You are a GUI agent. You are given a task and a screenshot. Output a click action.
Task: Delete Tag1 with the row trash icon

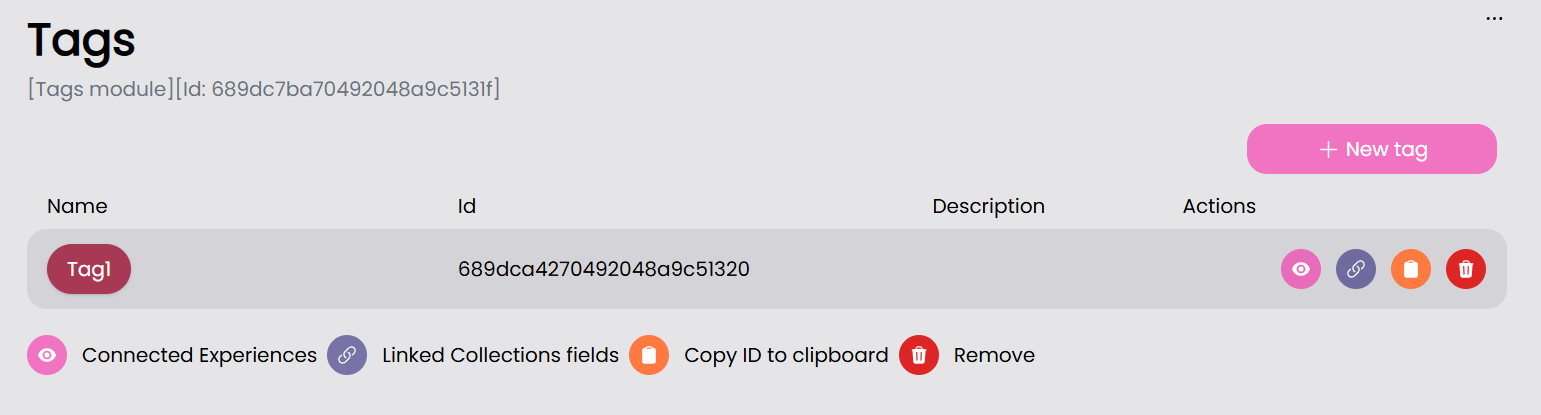(1465, 269)
